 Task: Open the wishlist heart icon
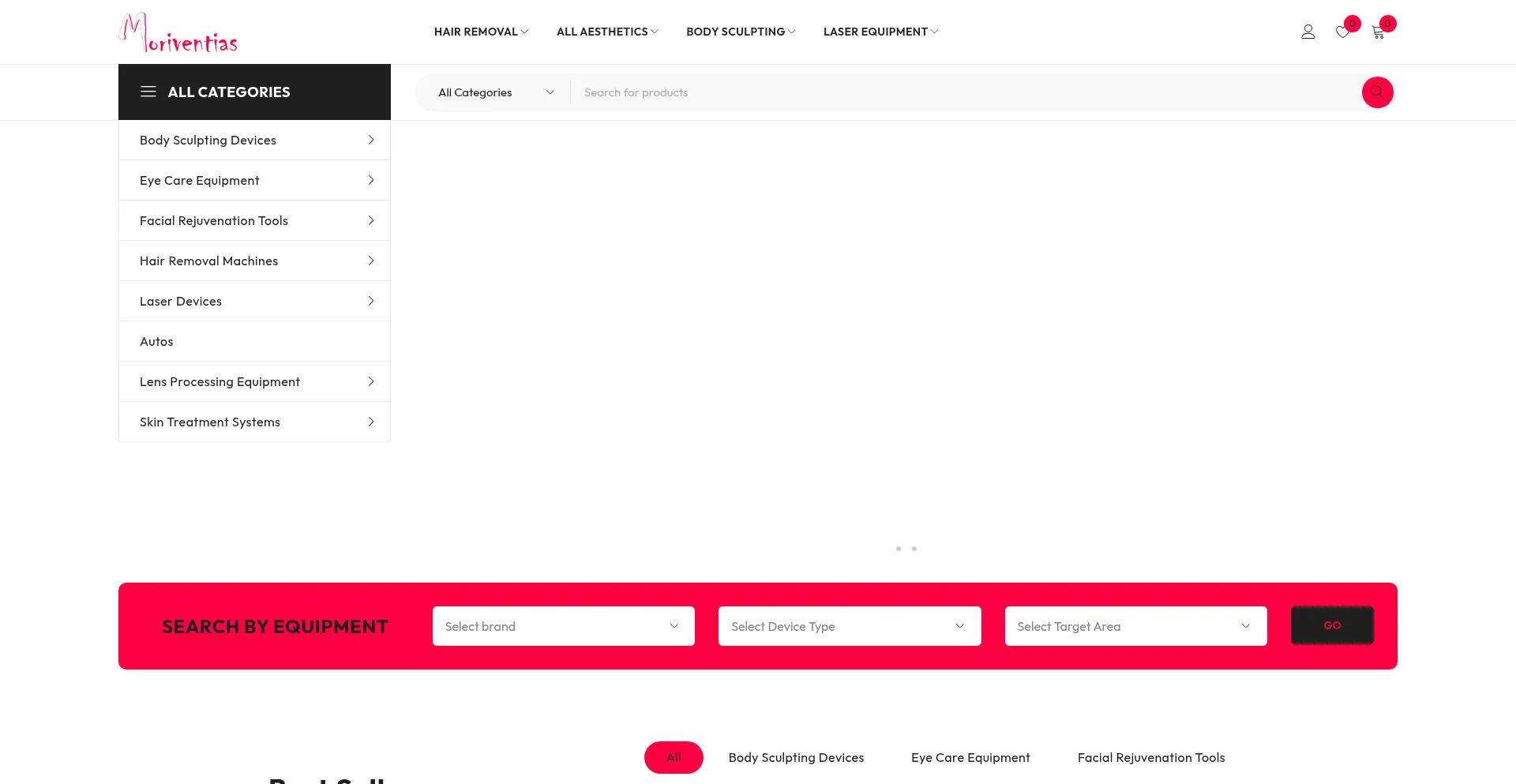point(1342,32)
